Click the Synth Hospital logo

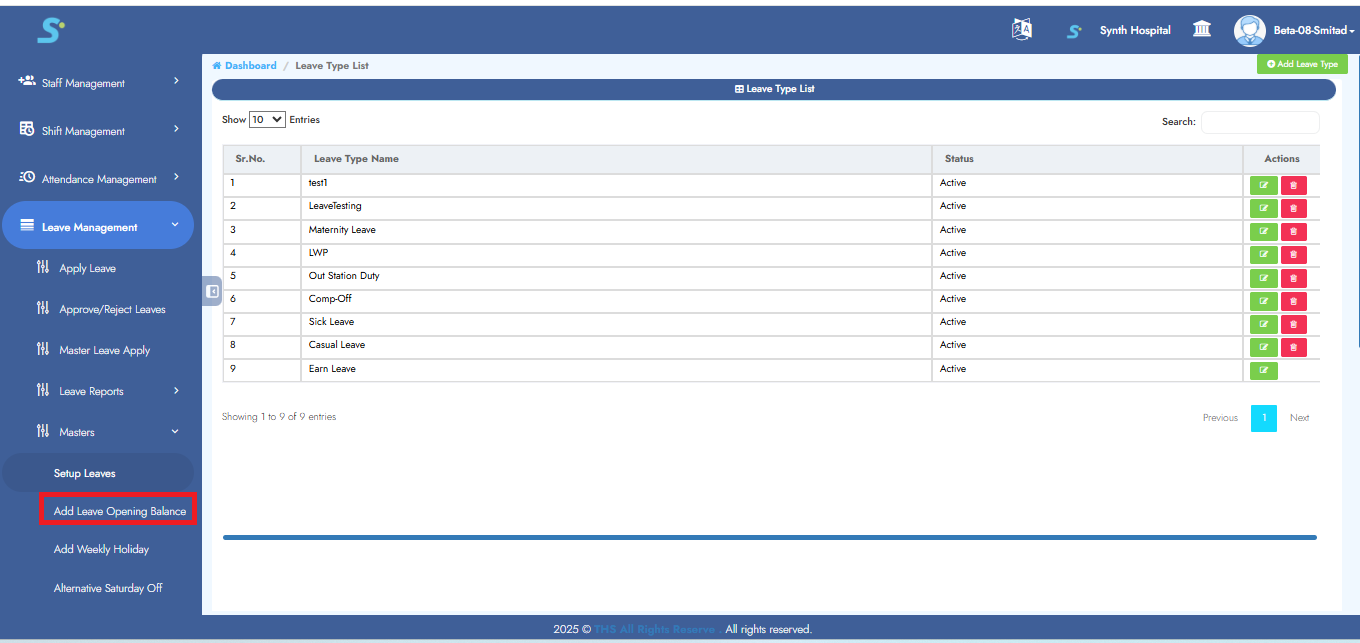tap(1073, 30)
